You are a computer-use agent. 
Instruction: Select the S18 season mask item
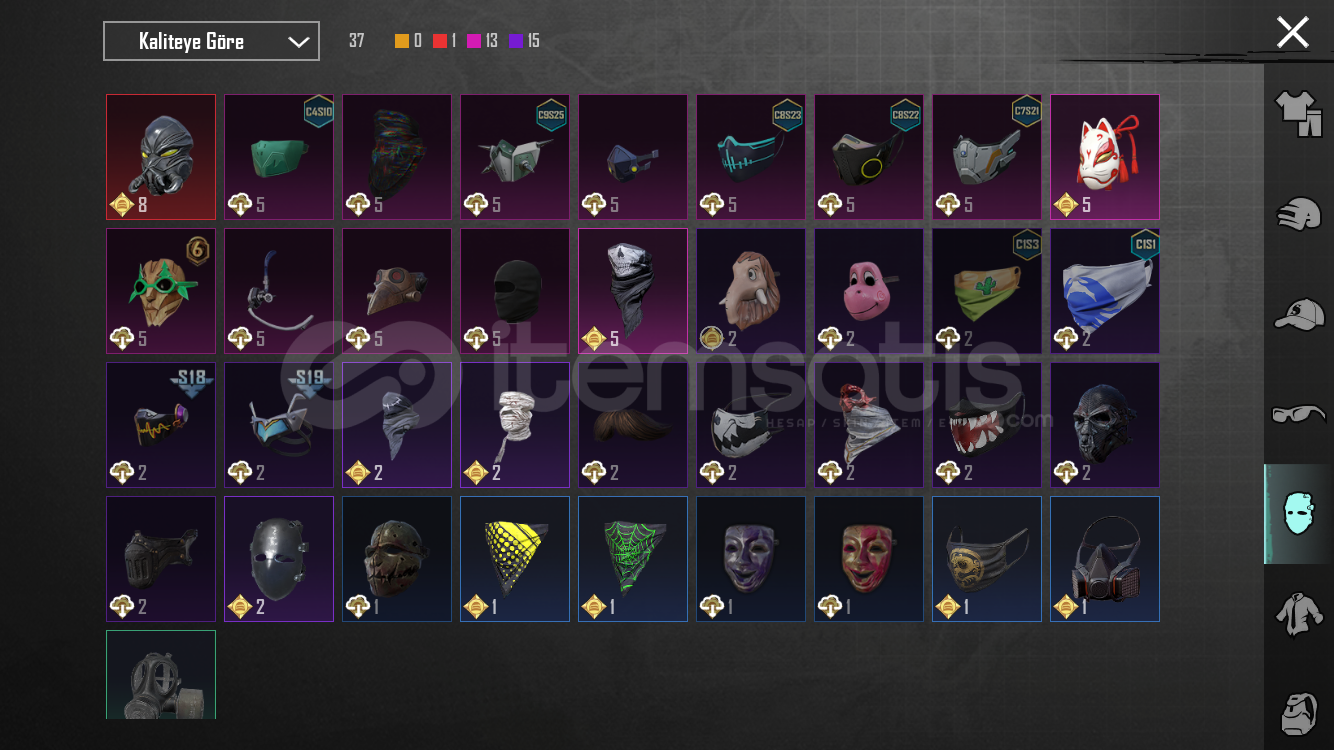coord(161,425)
